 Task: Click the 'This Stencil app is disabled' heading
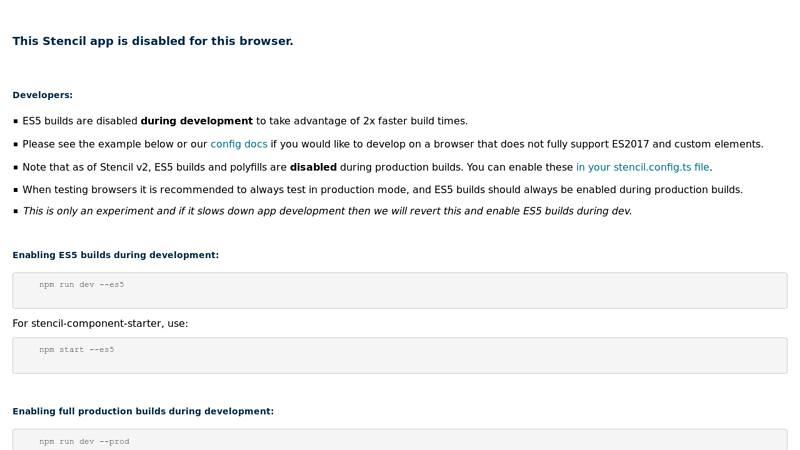coord(153,41)
